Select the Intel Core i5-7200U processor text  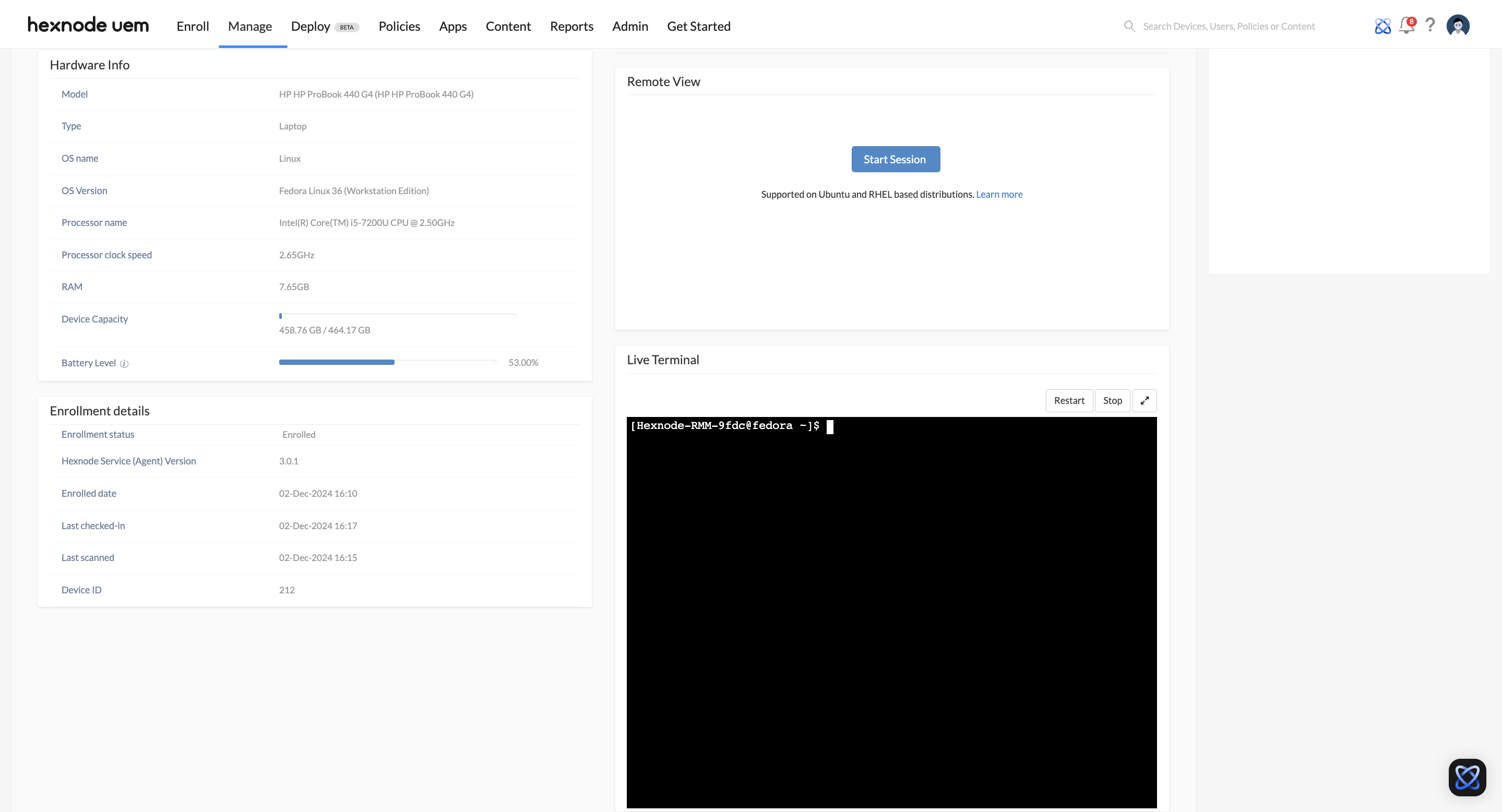[x=367, y=223]
